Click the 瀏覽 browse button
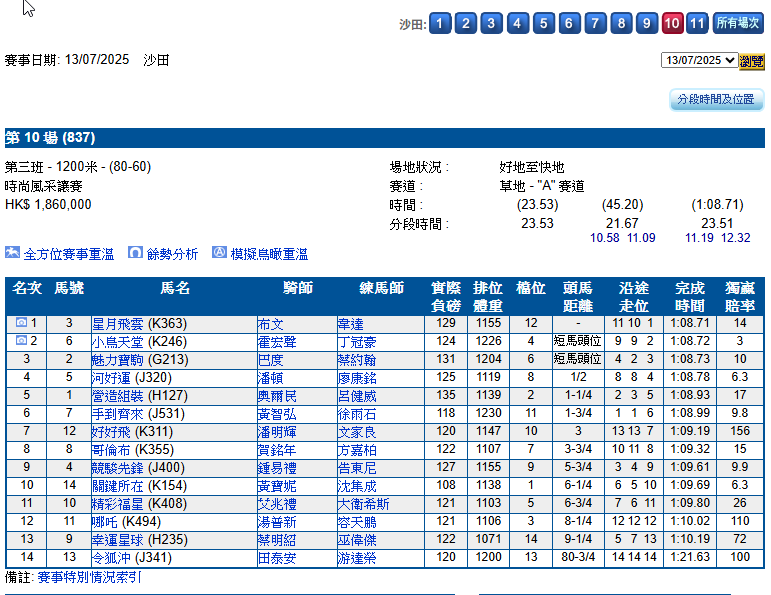The width and height of the screenshot is (771, 595). 751,61
